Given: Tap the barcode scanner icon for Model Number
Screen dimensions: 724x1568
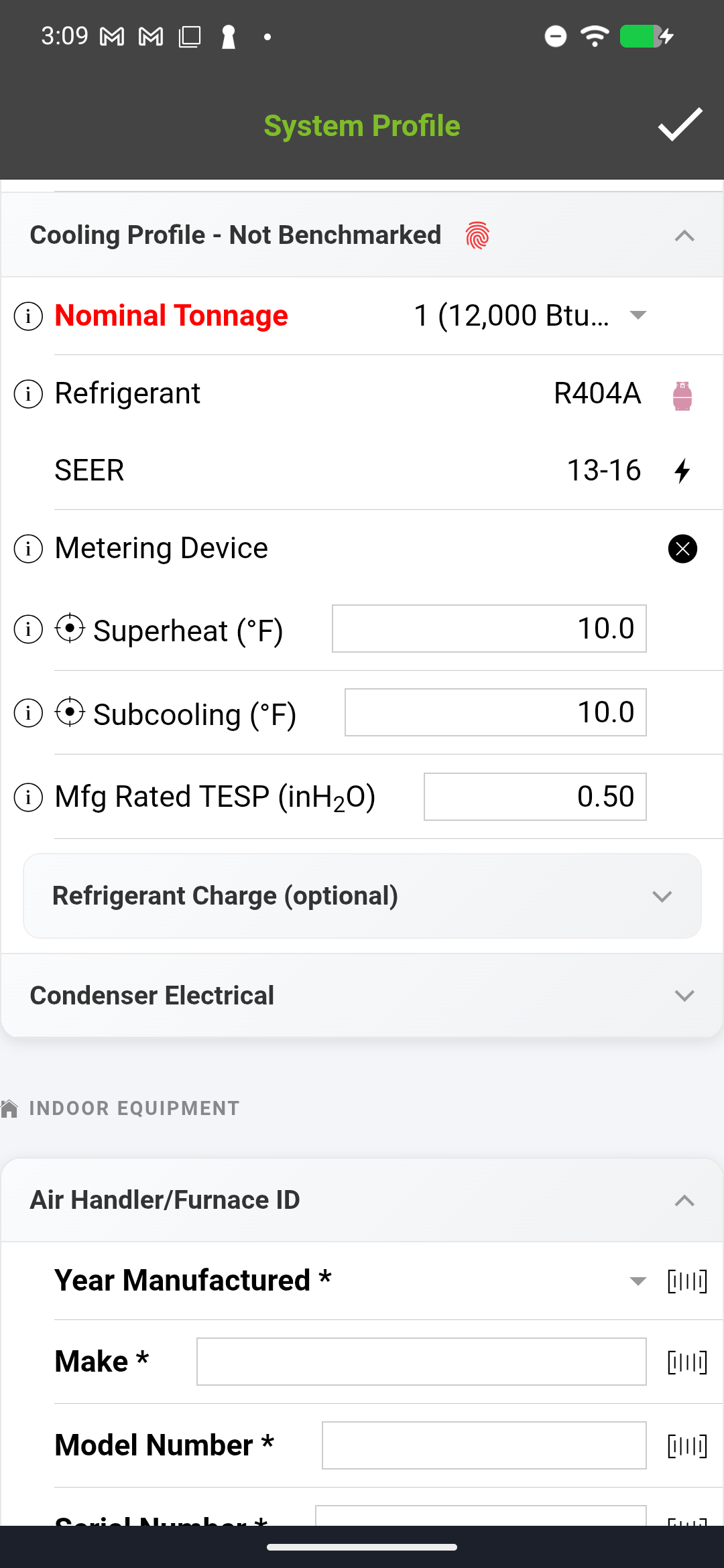Looking at the screenshot, I should click(688, 1445).
